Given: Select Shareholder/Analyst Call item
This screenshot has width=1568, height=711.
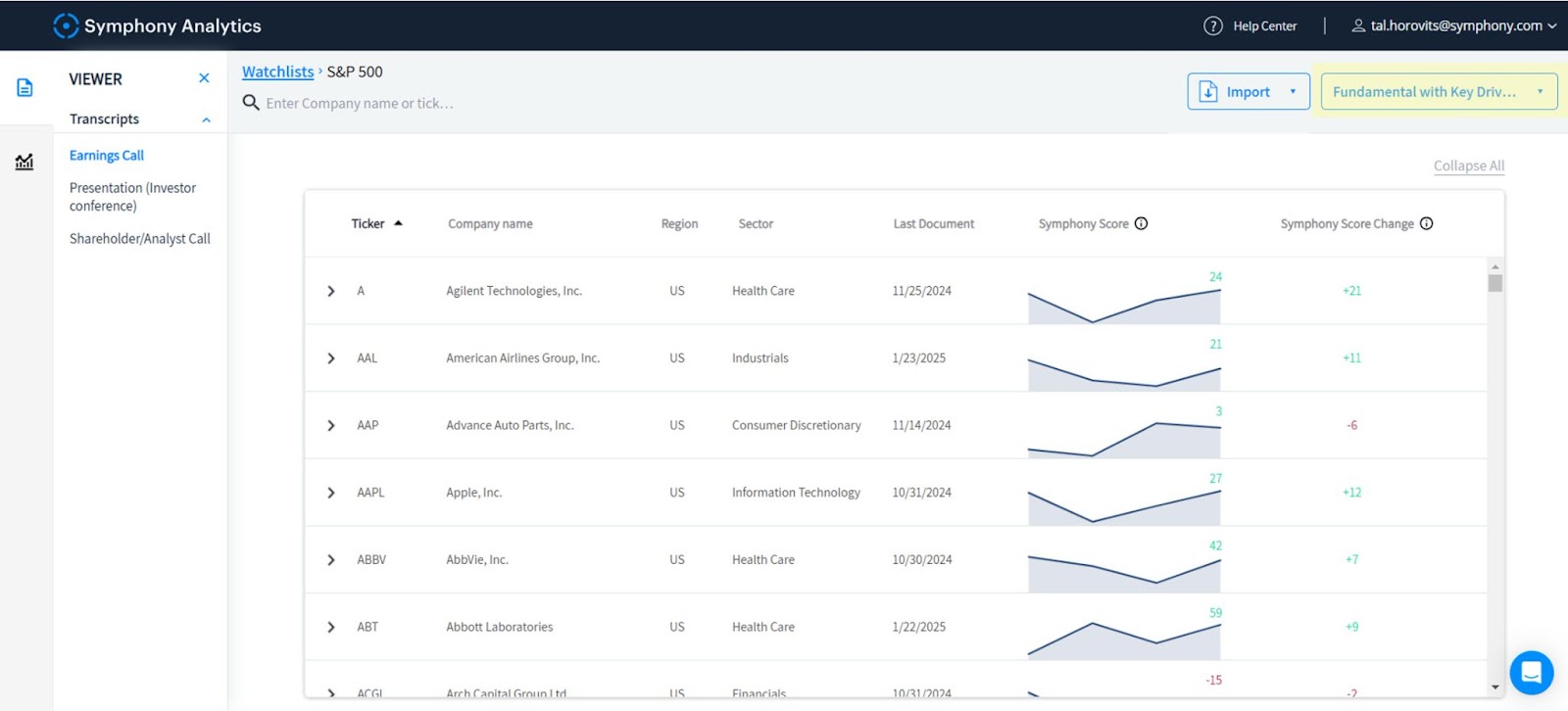Looking at the screenshot, I should coord(140,239).
